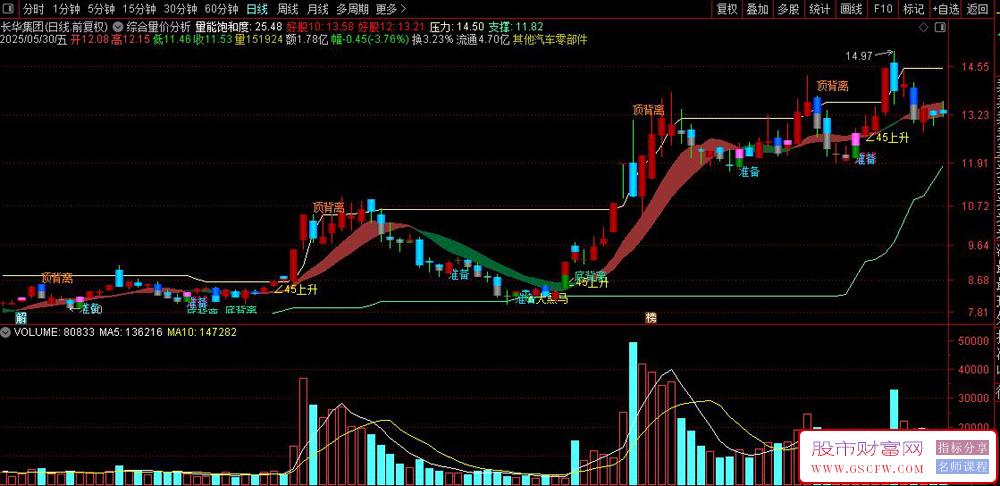Image resolution: width=1000 pixels, height=486 pixels.
Task: Click the 其他汽车零部件 sector label
Action: [x=550, y=39]
